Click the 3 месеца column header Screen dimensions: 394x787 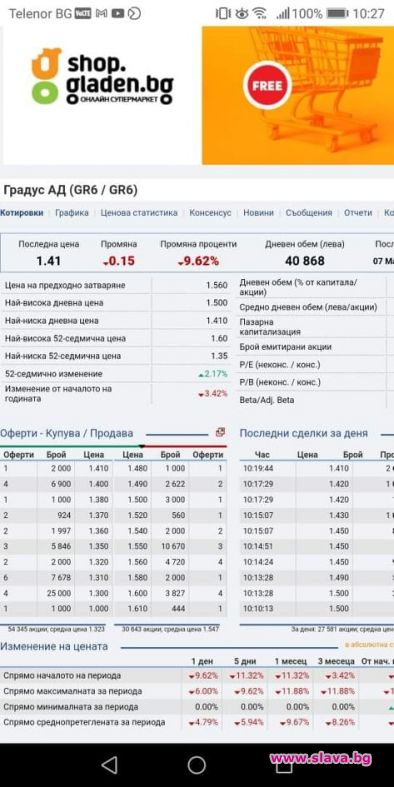pyautogui.click(x=336, y=662)
